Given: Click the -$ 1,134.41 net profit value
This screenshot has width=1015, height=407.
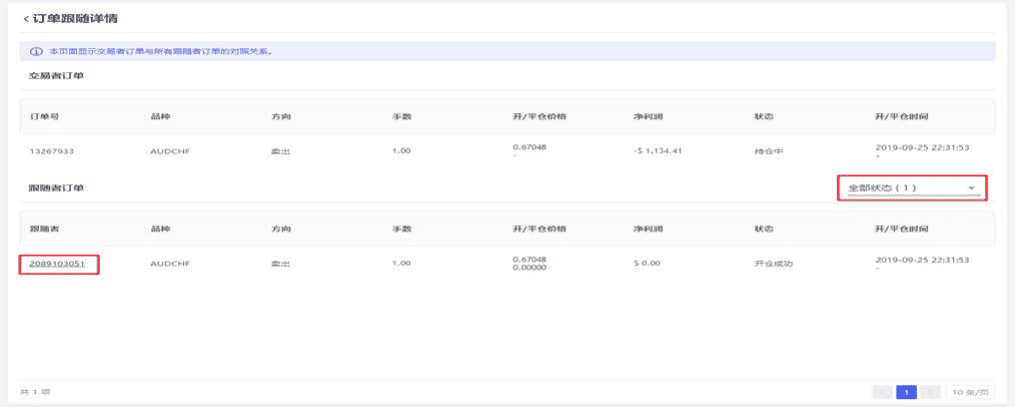Looking at the screenshot, I should (x=651, y=152).
